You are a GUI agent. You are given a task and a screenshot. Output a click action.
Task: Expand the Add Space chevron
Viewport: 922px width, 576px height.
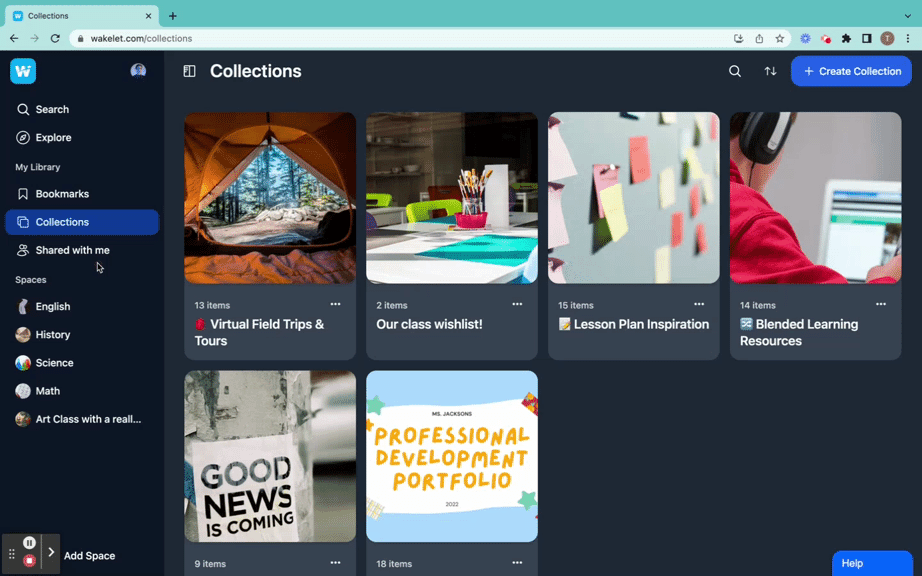pyautogui.click(x=51, y=553)
